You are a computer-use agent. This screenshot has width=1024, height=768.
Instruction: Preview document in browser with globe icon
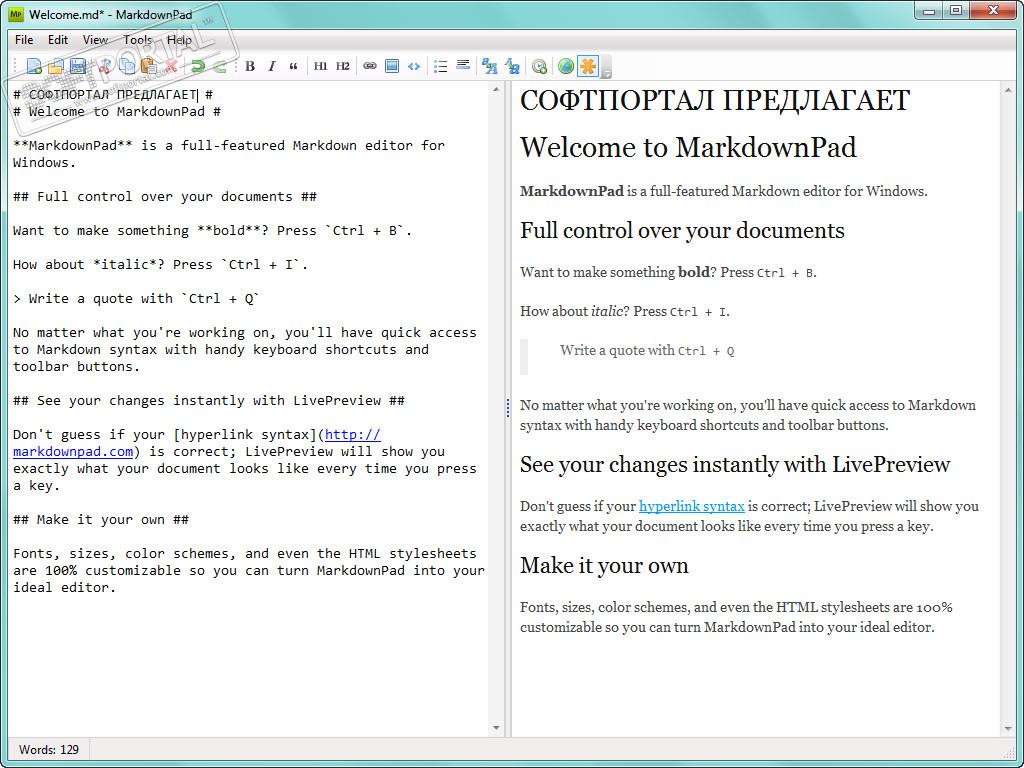(566, 66)
